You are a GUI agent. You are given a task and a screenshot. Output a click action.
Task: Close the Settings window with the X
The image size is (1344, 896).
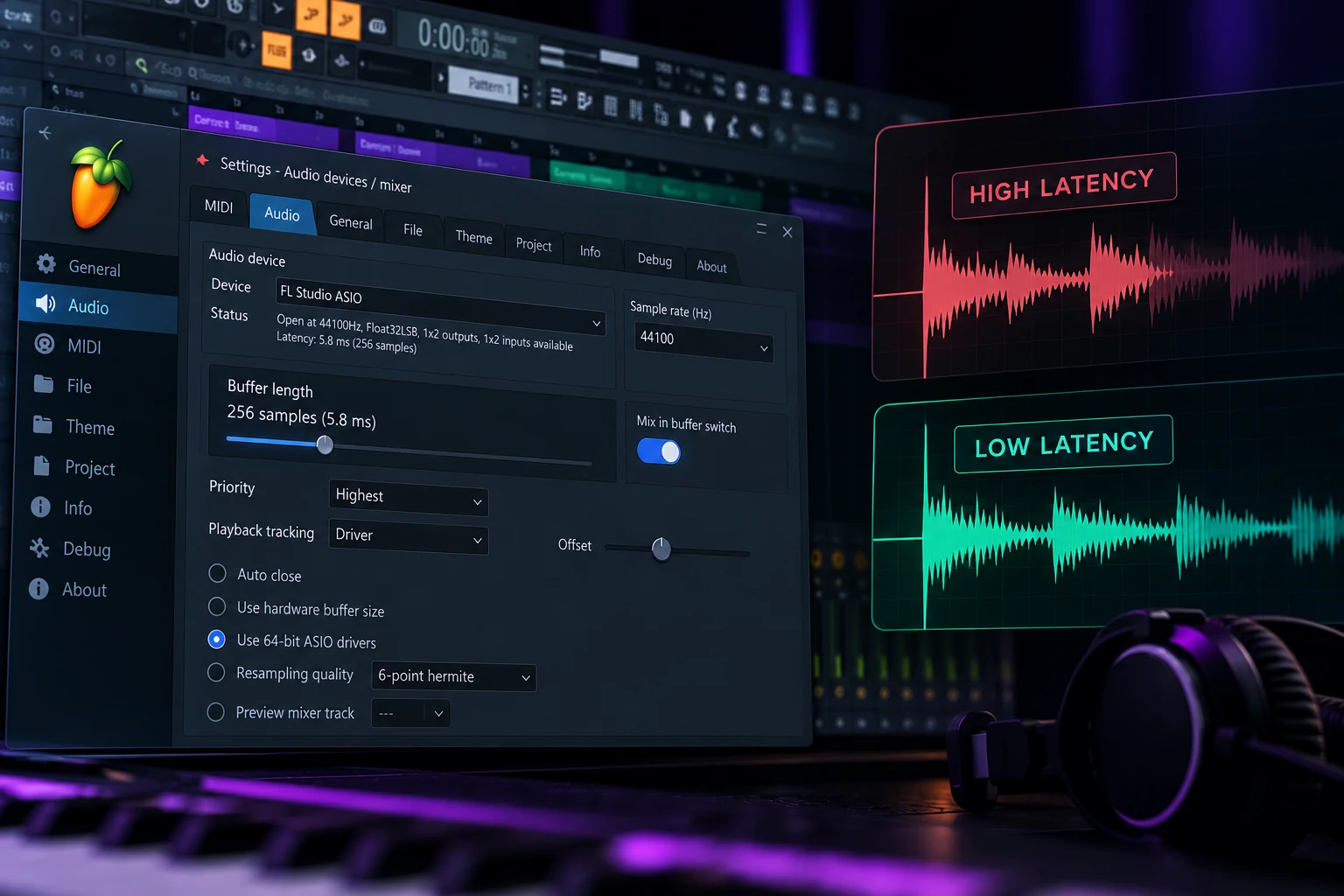point(787,232)
